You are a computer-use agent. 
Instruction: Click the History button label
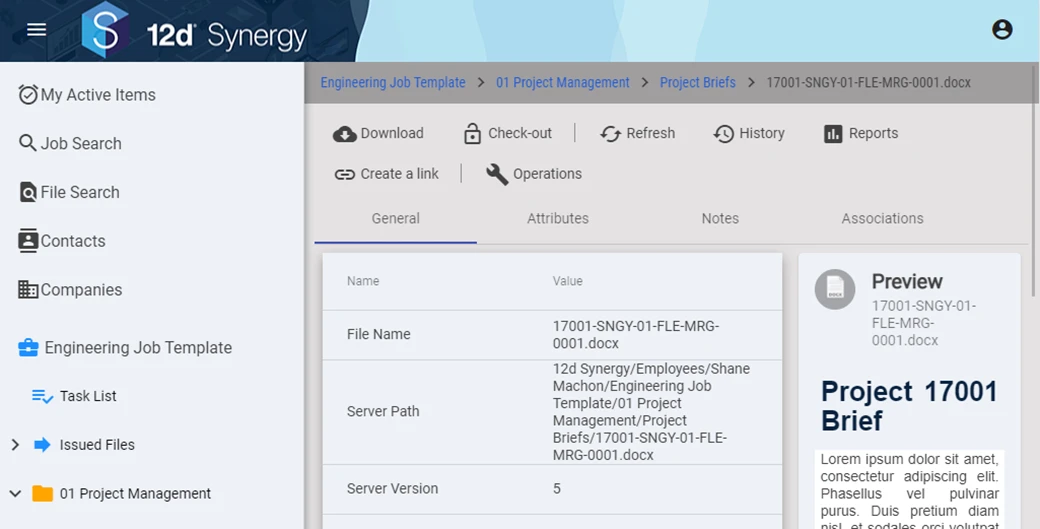[762, 133]
